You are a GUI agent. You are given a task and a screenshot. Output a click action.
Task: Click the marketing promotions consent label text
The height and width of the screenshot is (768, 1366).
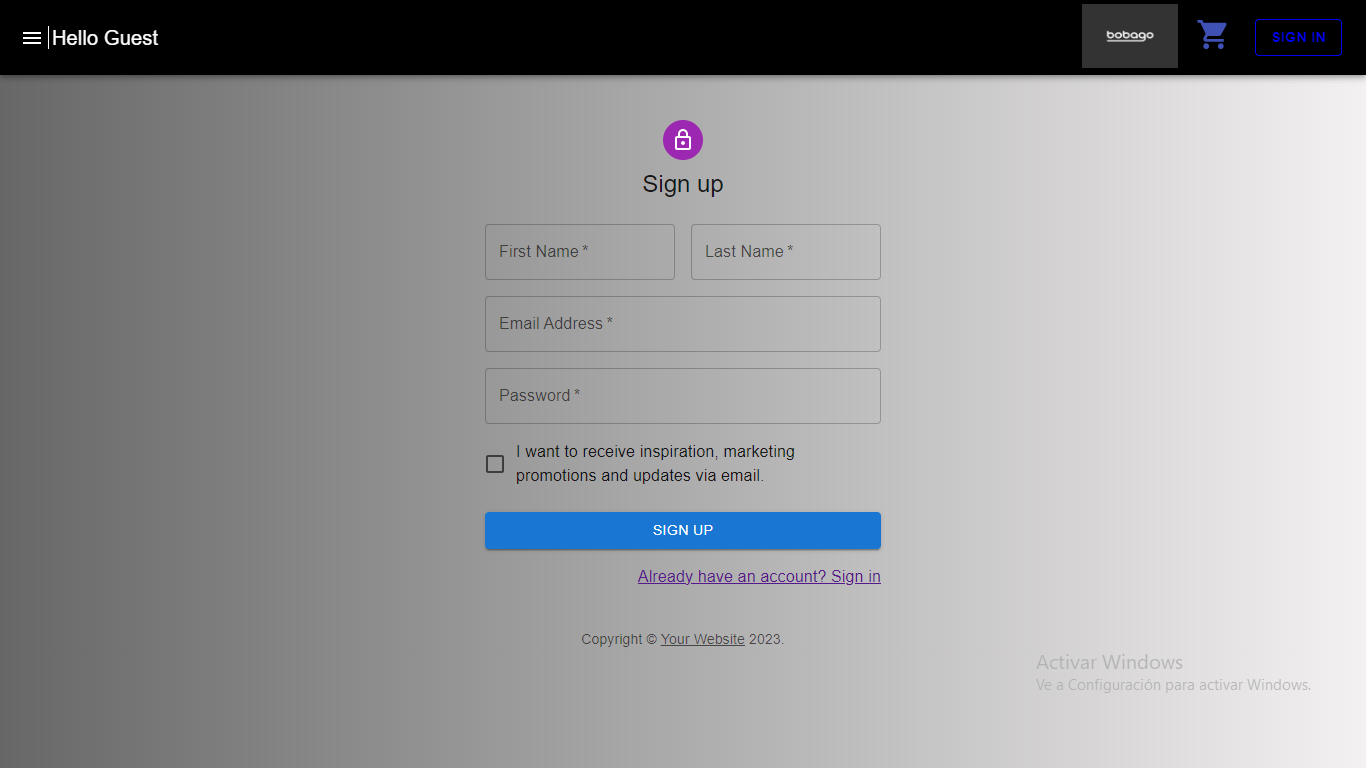coord(655,463)
